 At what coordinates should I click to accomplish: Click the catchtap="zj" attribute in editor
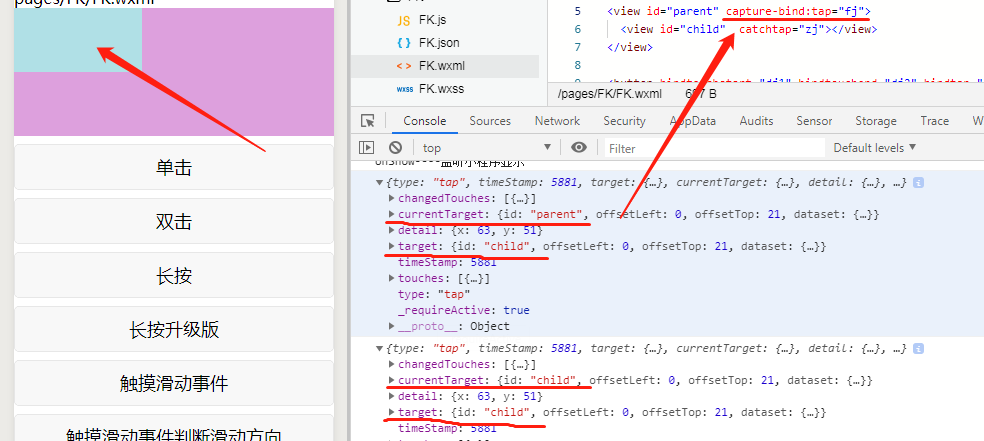781,29
